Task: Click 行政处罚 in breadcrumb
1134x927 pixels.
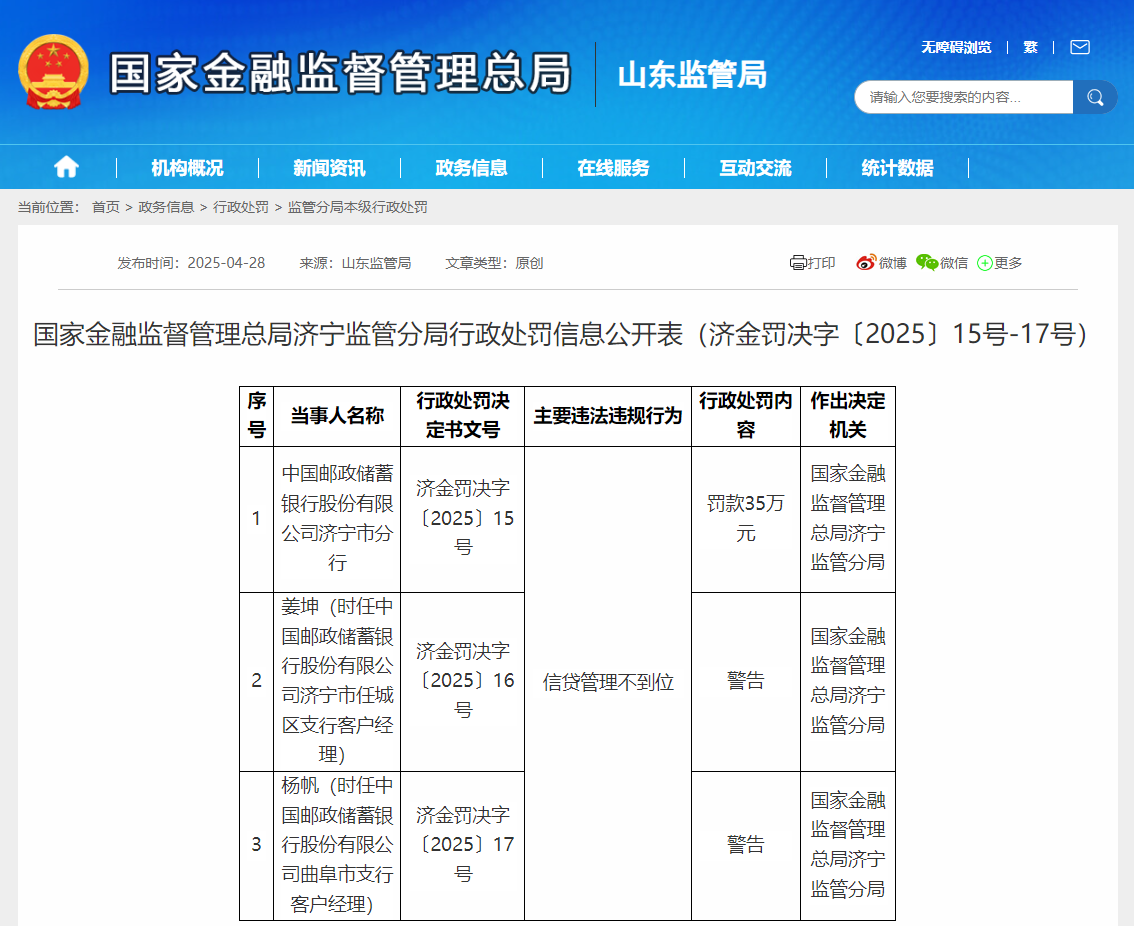Action: (x=241, y=208)
